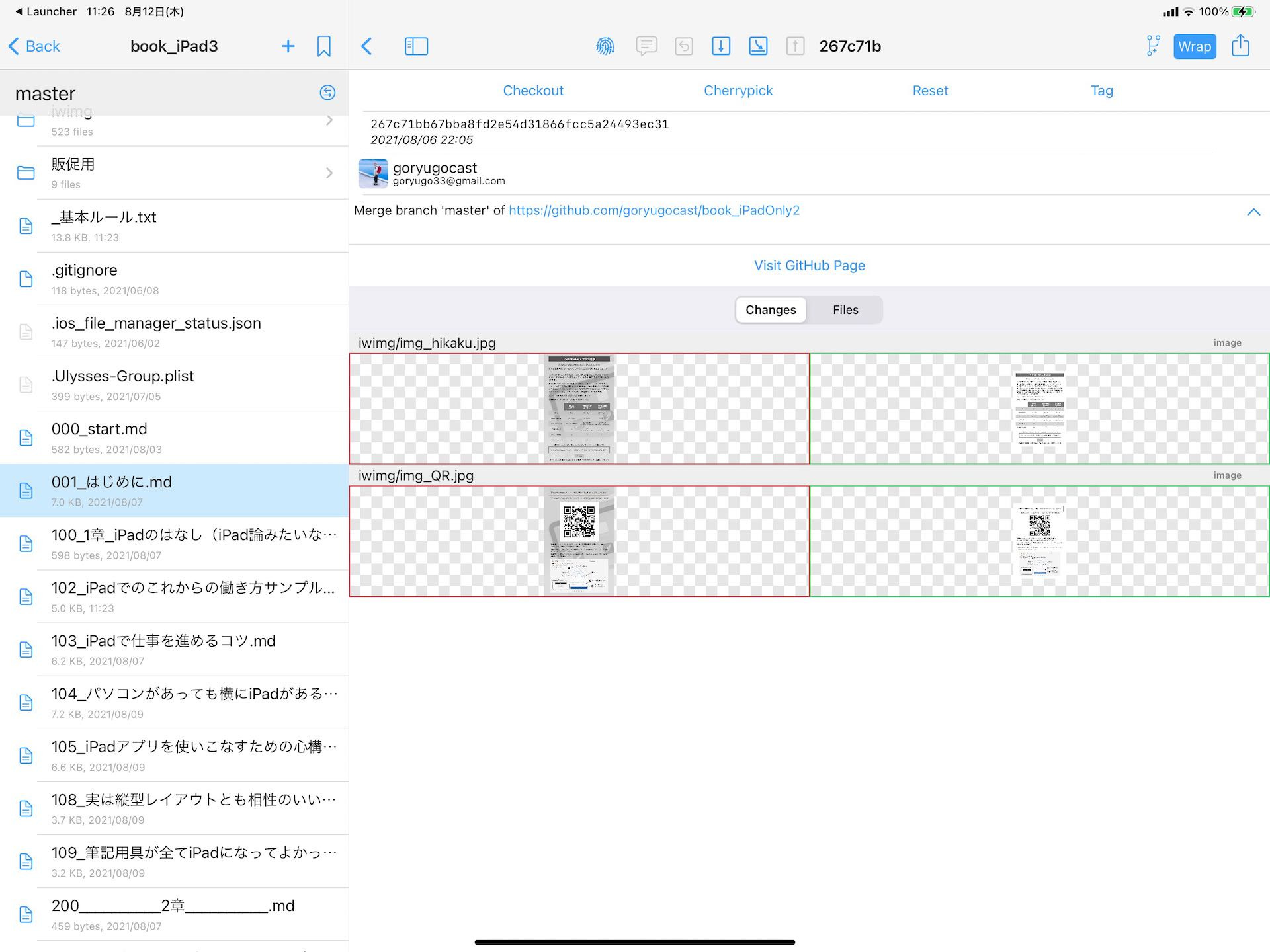Open old version of img_hikaku.jpg thumbnail

coord(579,409)
